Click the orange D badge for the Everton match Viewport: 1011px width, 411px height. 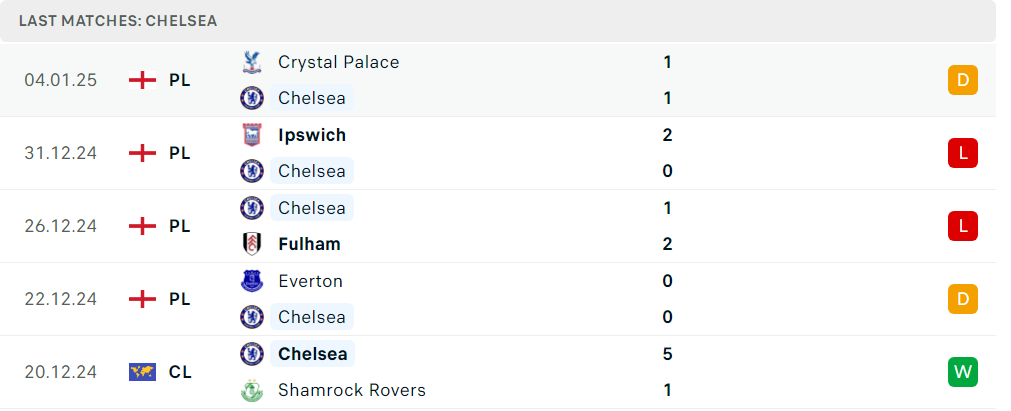pos(963,299)
